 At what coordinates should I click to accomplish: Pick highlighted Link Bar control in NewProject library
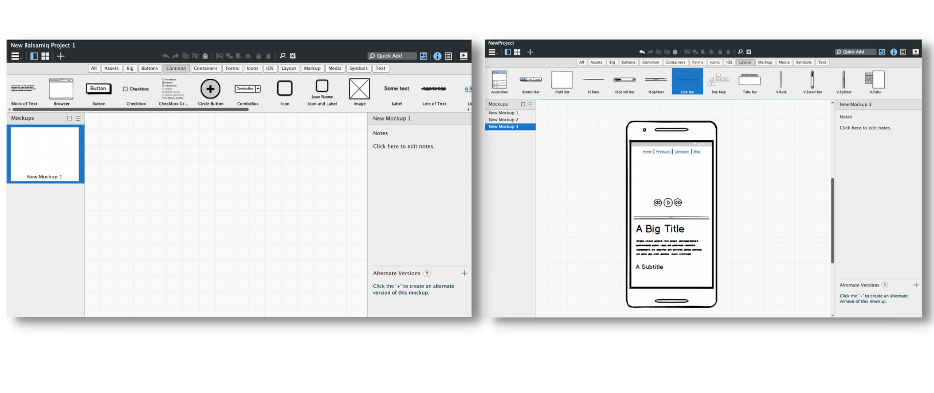(687, 82)
